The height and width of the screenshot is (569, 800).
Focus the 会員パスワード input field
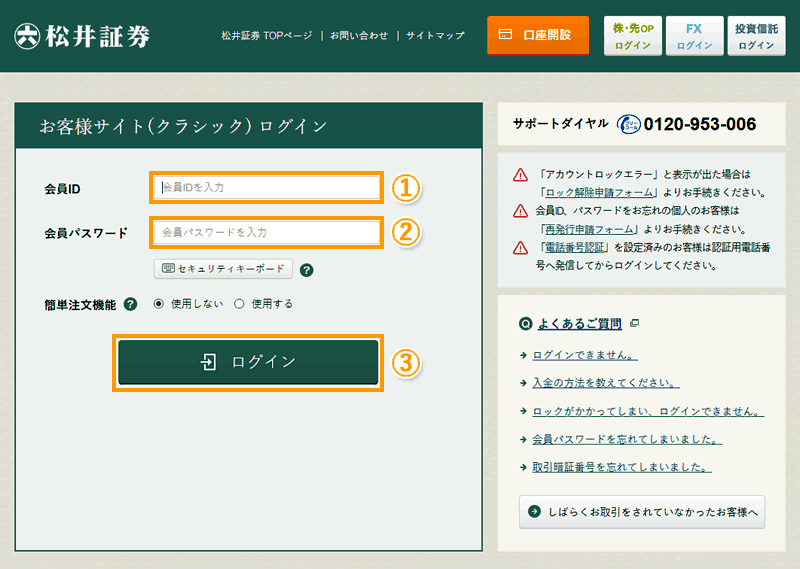(266, 232)
